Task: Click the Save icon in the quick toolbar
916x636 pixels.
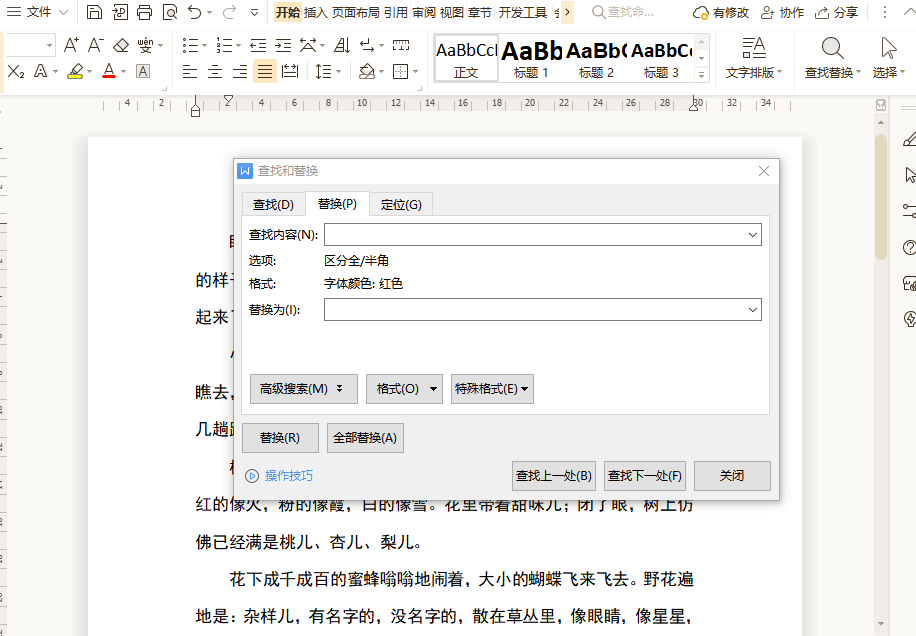Action: point(94,12)
